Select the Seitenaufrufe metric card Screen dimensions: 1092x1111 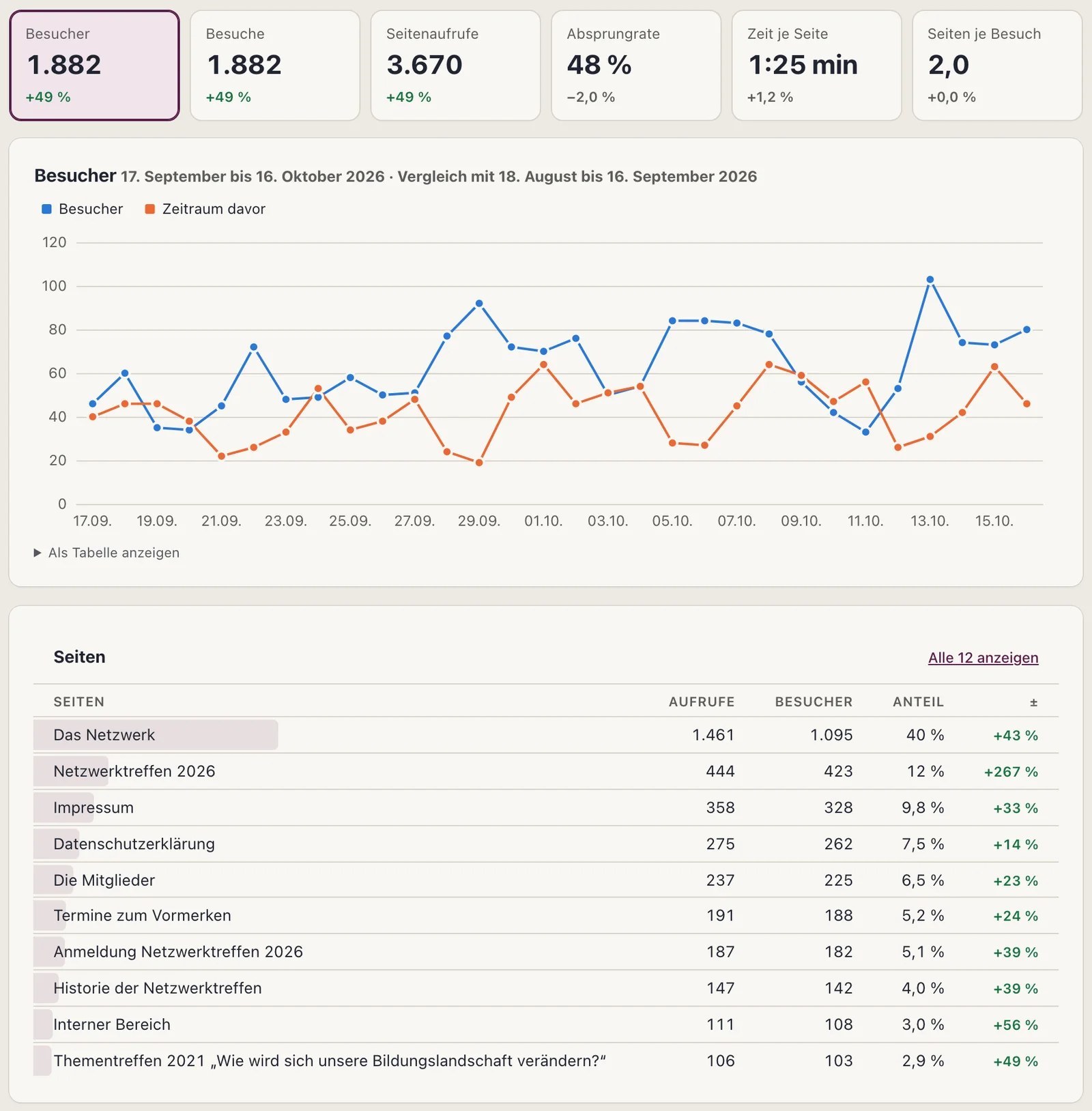pyautogui.click(x=455, y=66)
